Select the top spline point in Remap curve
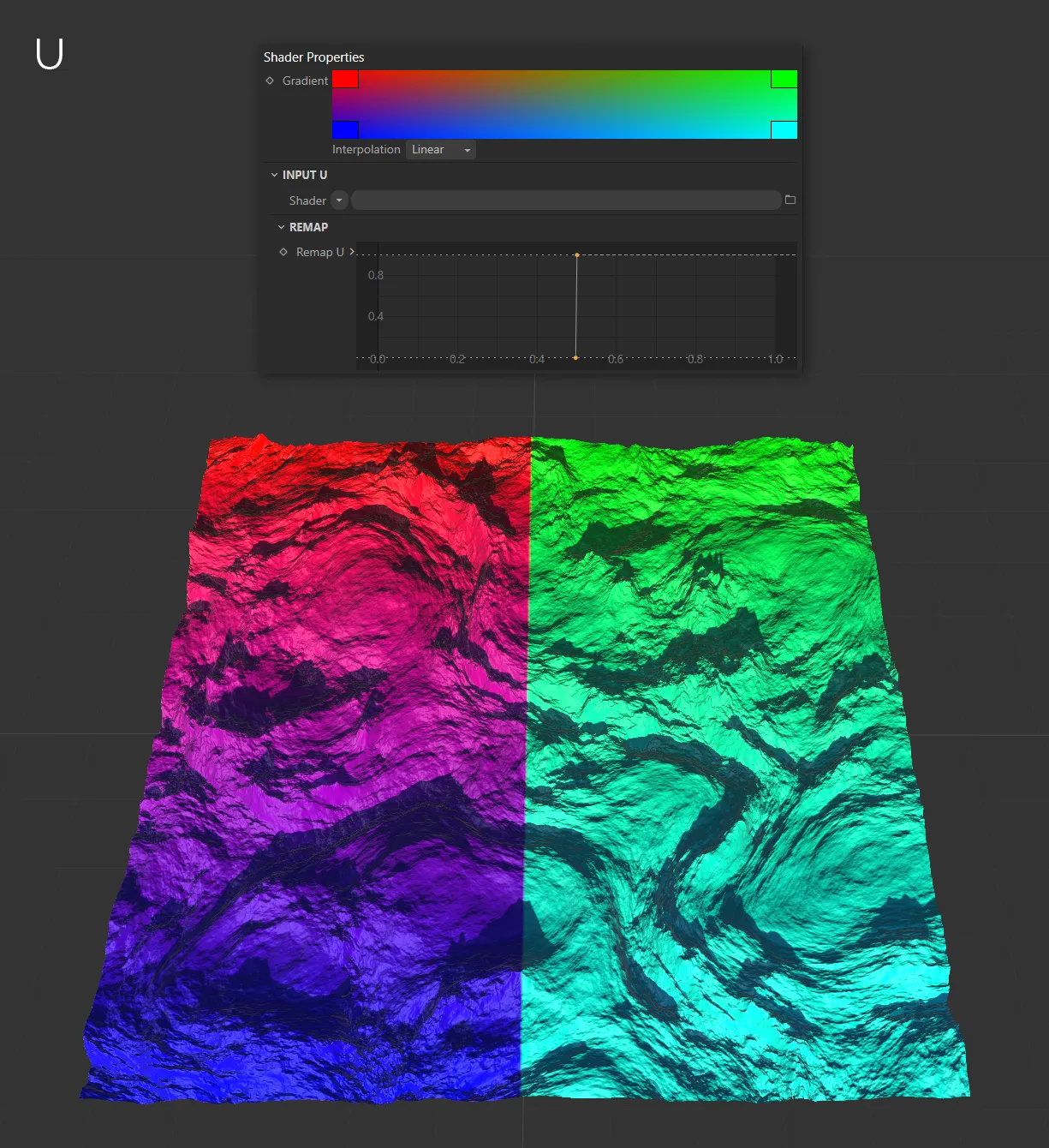This screenshot has width=1049, height=1148. [577, 254]
